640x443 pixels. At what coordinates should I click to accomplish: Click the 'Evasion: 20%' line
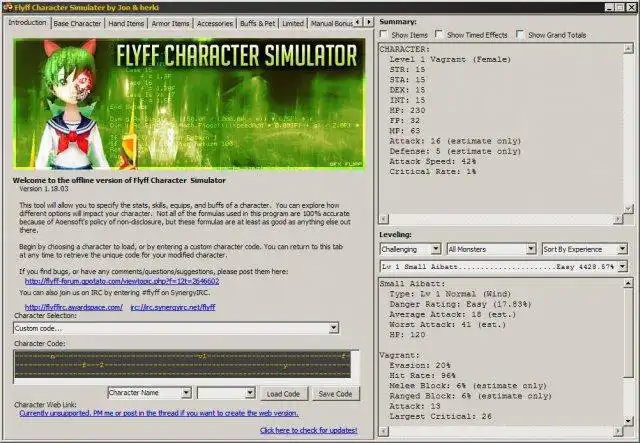[420, 365]
